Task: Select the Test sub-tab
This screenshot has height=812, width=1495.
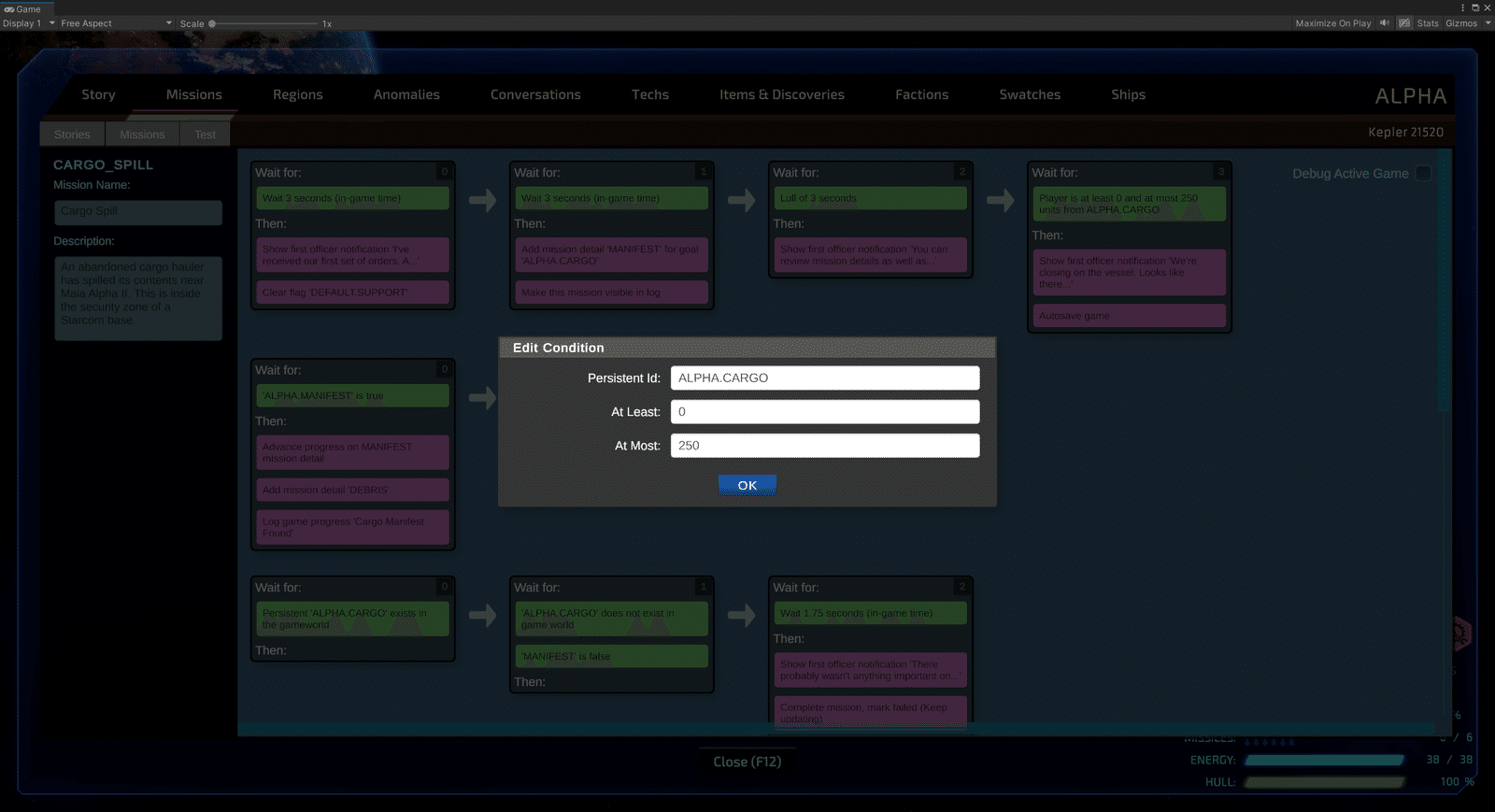Action: [206, 135]
